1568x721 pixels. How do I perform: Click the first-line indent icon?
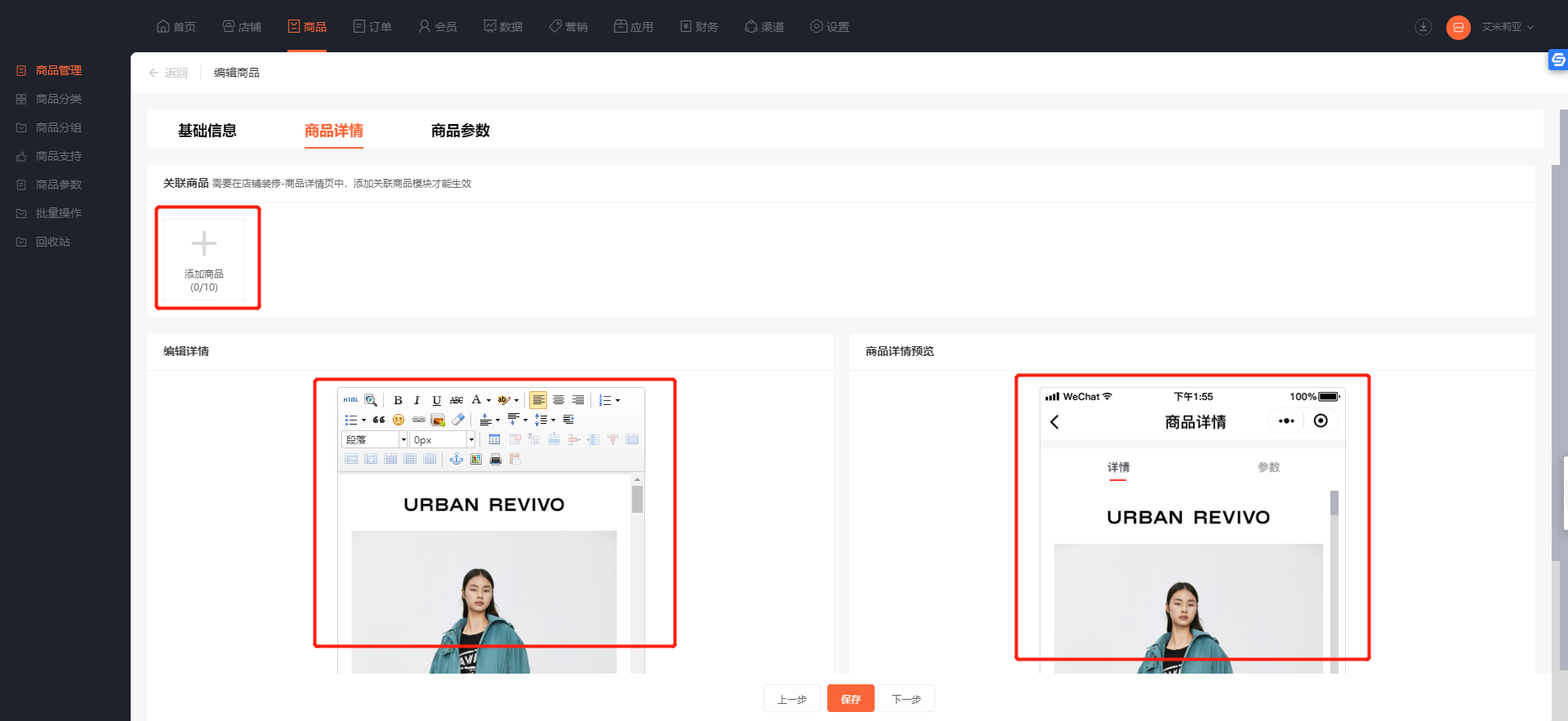click(x=568, y=420)
